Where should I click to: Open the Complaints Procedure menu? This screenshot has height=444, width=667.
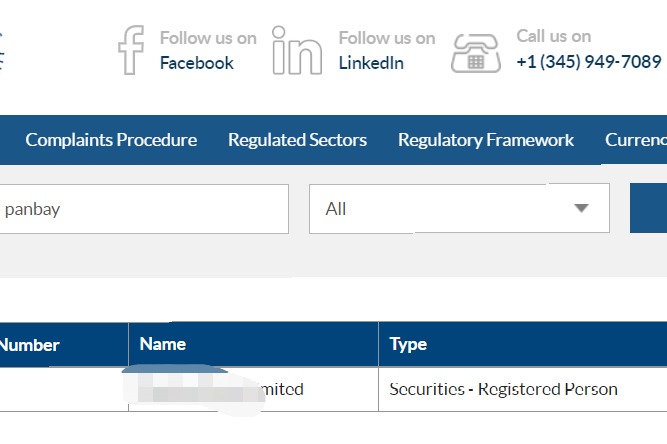point(111,140)
